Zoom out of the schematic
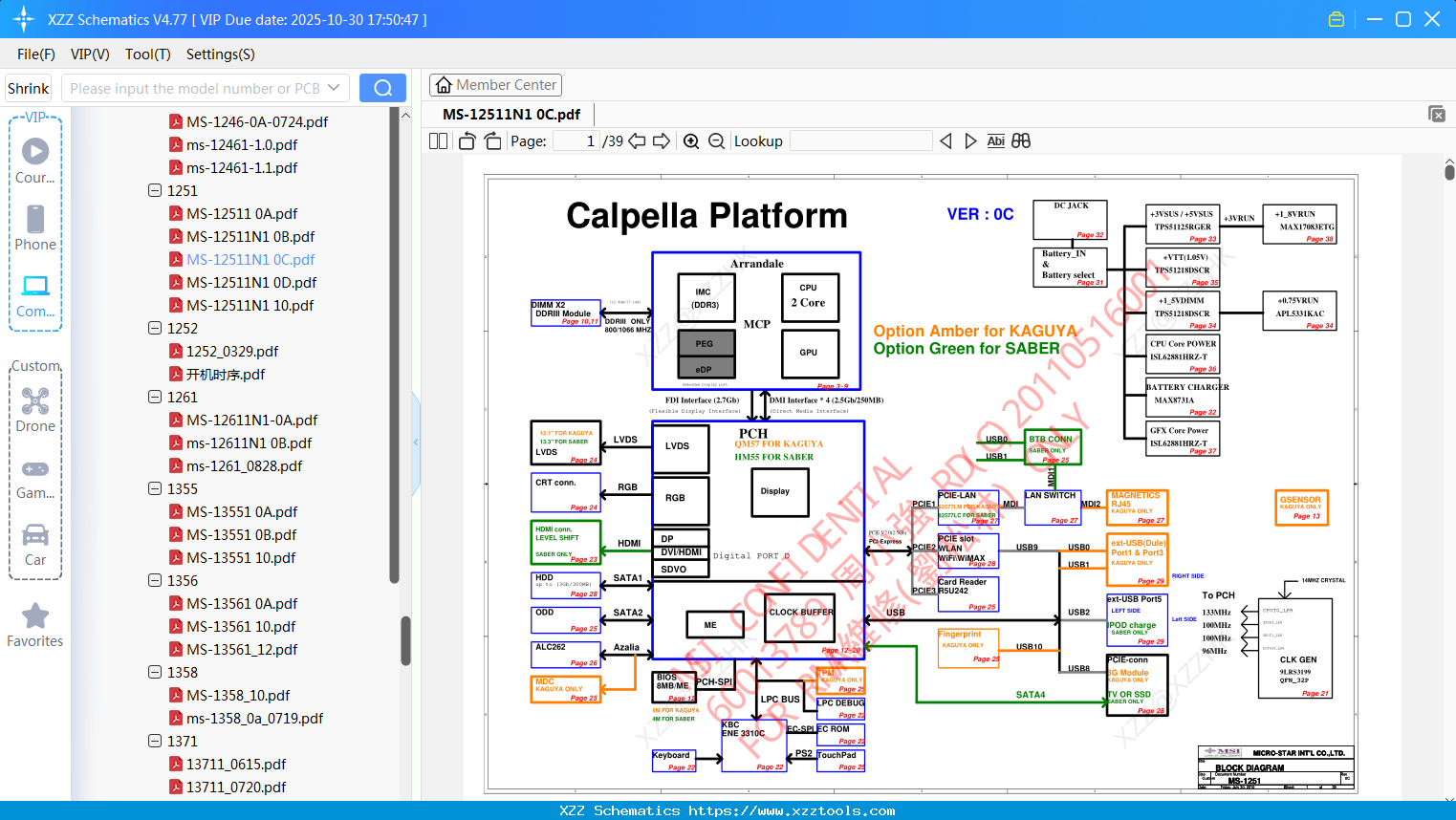The image size is (1456, 820). click(716, 140)
